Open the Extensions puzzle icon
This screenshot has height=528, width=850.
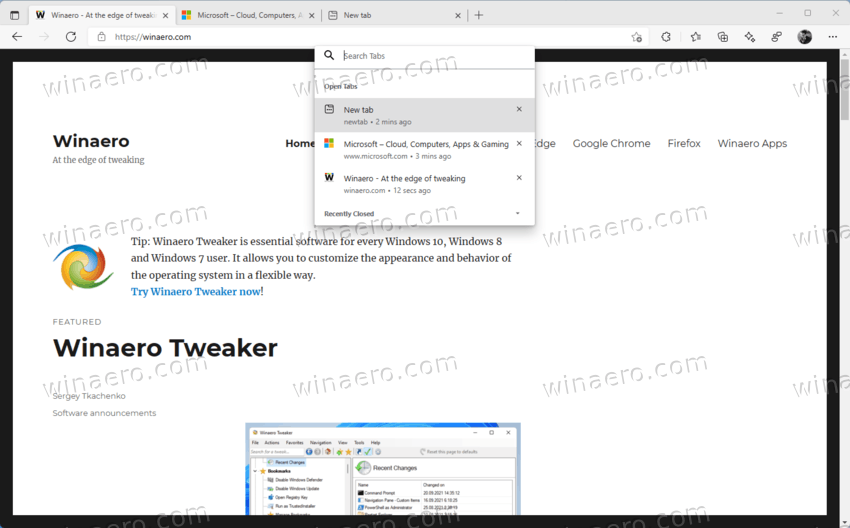[x=666, y=37]
